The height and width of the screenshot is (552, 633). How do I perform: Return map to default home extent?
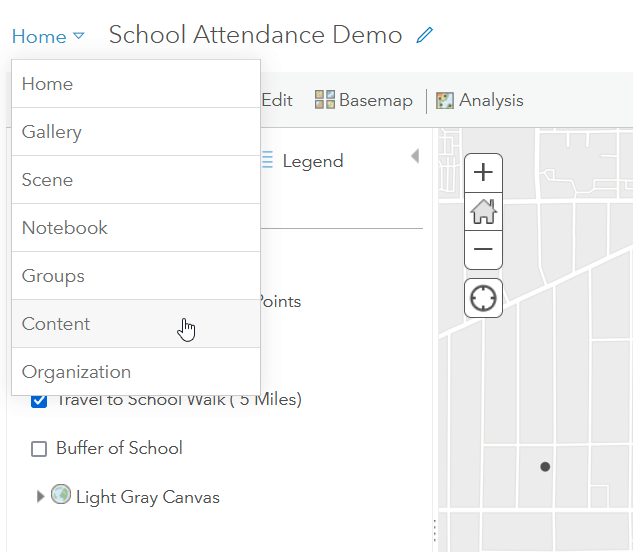pyautogui.click(x=484, y=211)
